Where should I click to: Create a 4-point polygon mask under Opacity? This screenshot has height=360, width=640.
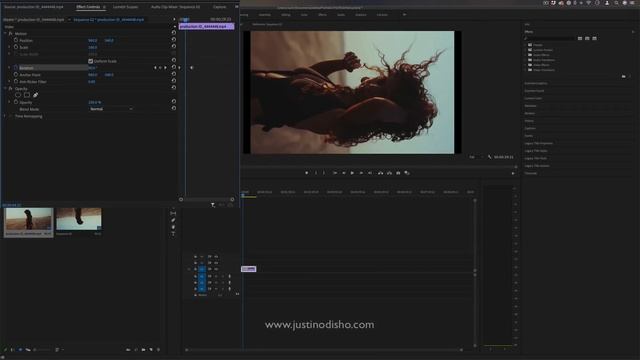coord(27,95)
